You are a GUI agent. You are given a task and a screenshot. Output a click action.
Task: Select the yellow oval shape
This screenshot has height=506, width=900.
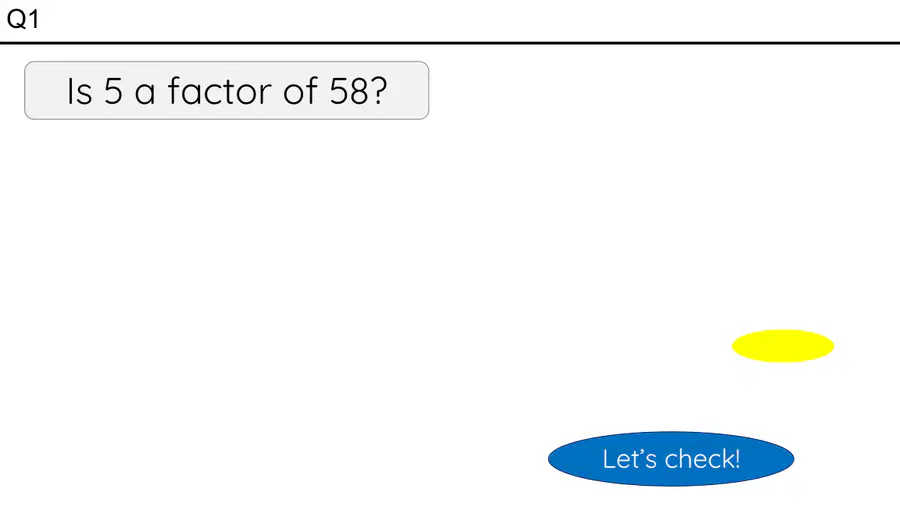tap(783, 346)
